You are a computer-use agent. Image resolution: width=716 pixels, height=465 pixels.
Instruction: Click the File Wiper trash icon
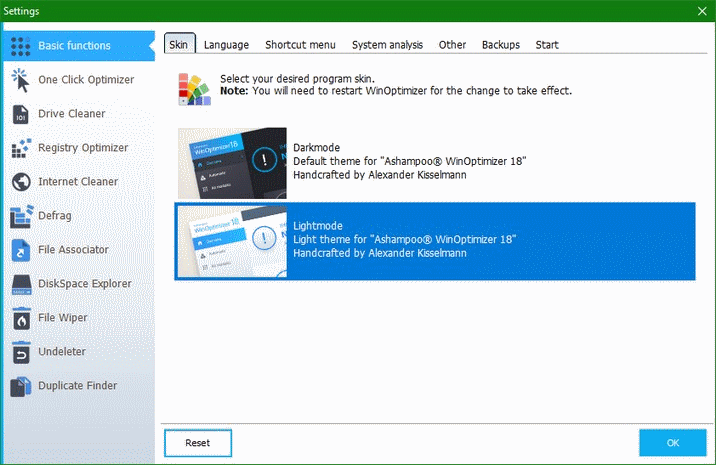[x=21, y=318]
